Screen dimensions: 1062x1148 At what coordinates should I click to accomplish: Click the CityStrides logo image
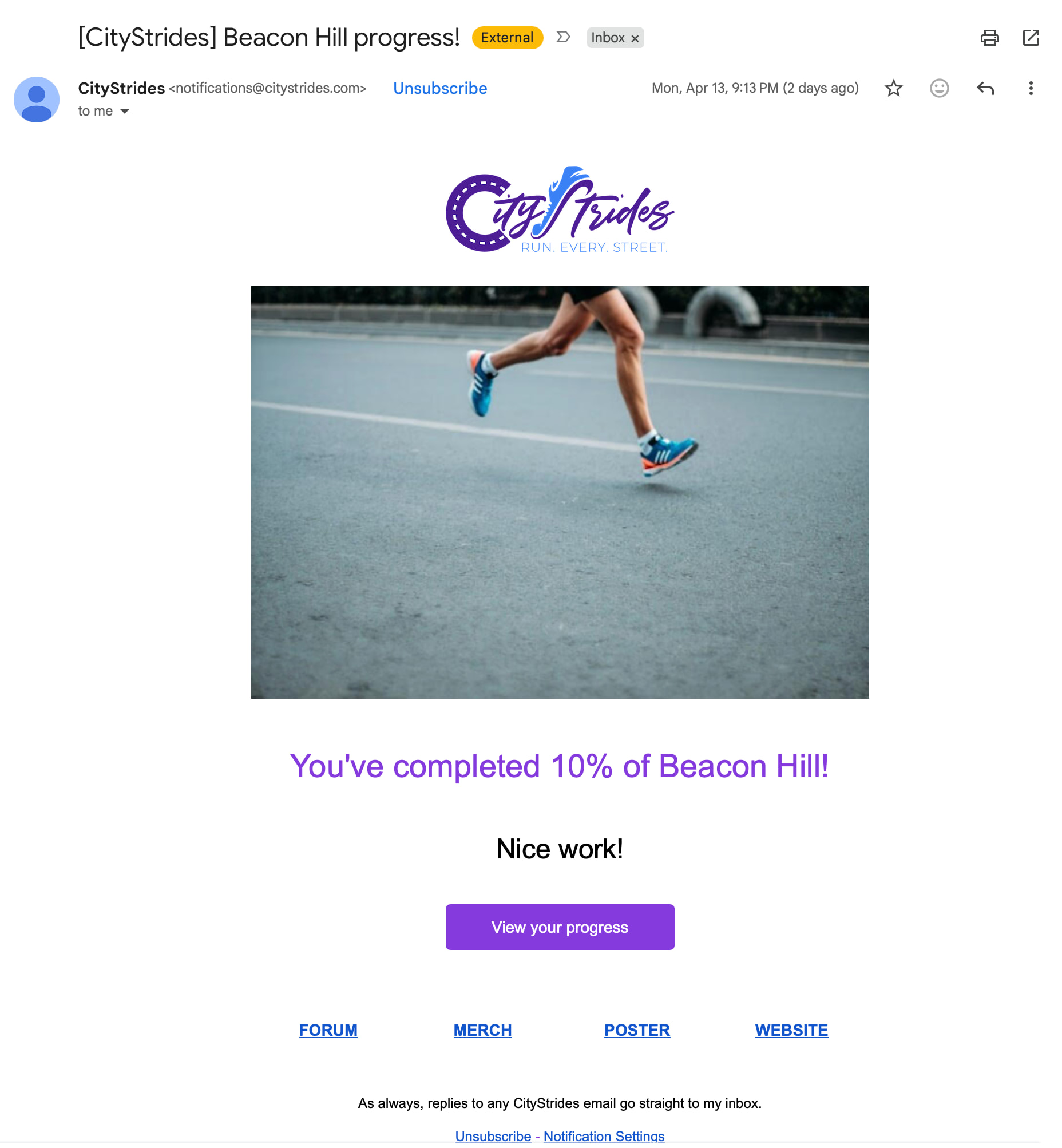(x=560, y=210)
